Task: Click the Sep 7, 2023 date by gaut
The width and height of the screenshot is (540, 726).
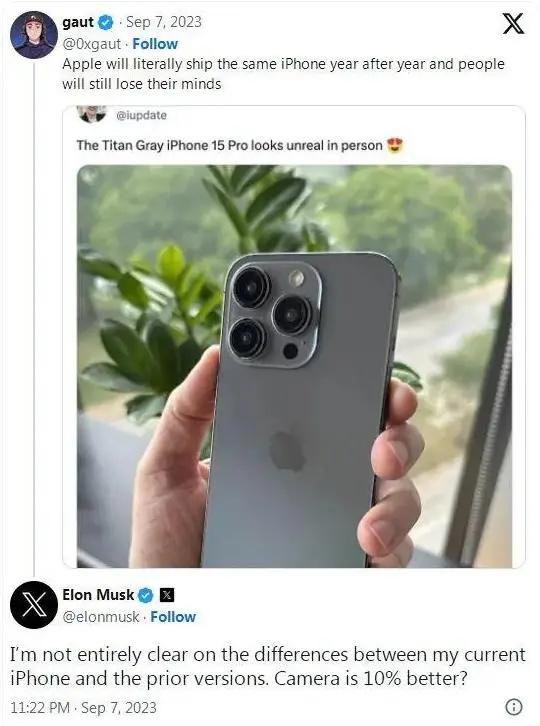Action: click(x=164, y=22)
